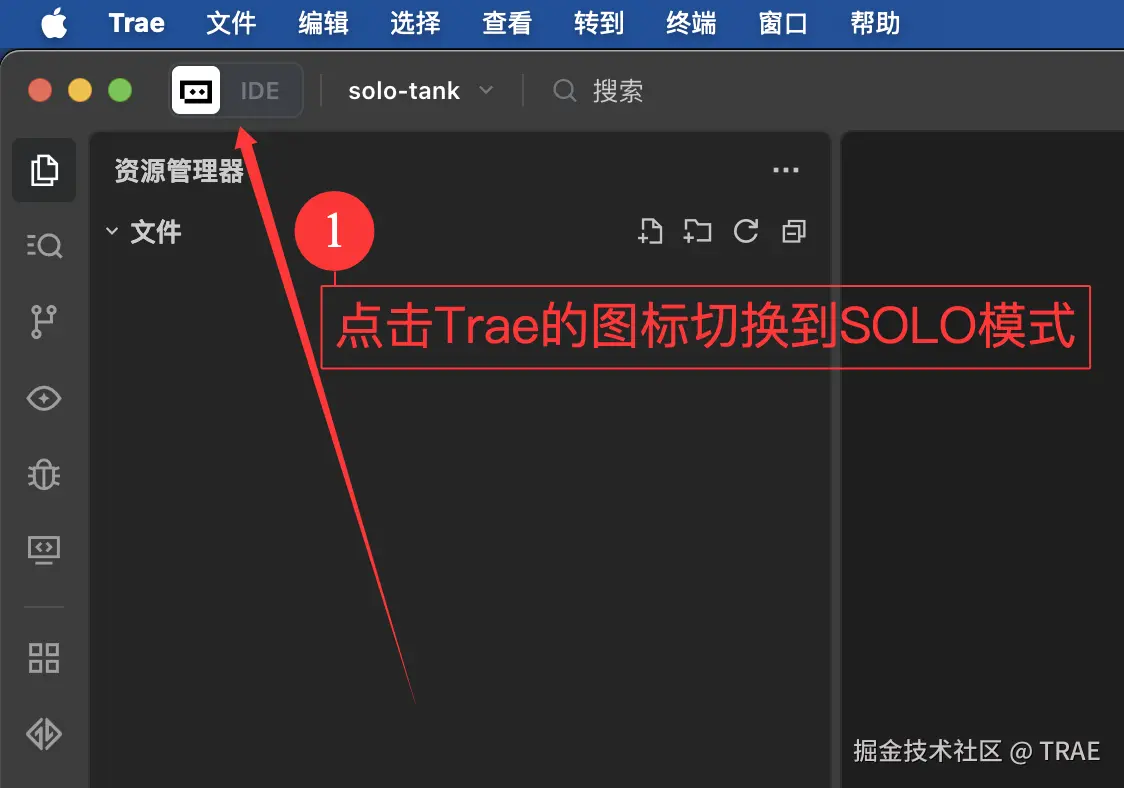Screen dimensions: 1124x788
Task: Open the 终端 menu
Action: [x=690, y=24]
